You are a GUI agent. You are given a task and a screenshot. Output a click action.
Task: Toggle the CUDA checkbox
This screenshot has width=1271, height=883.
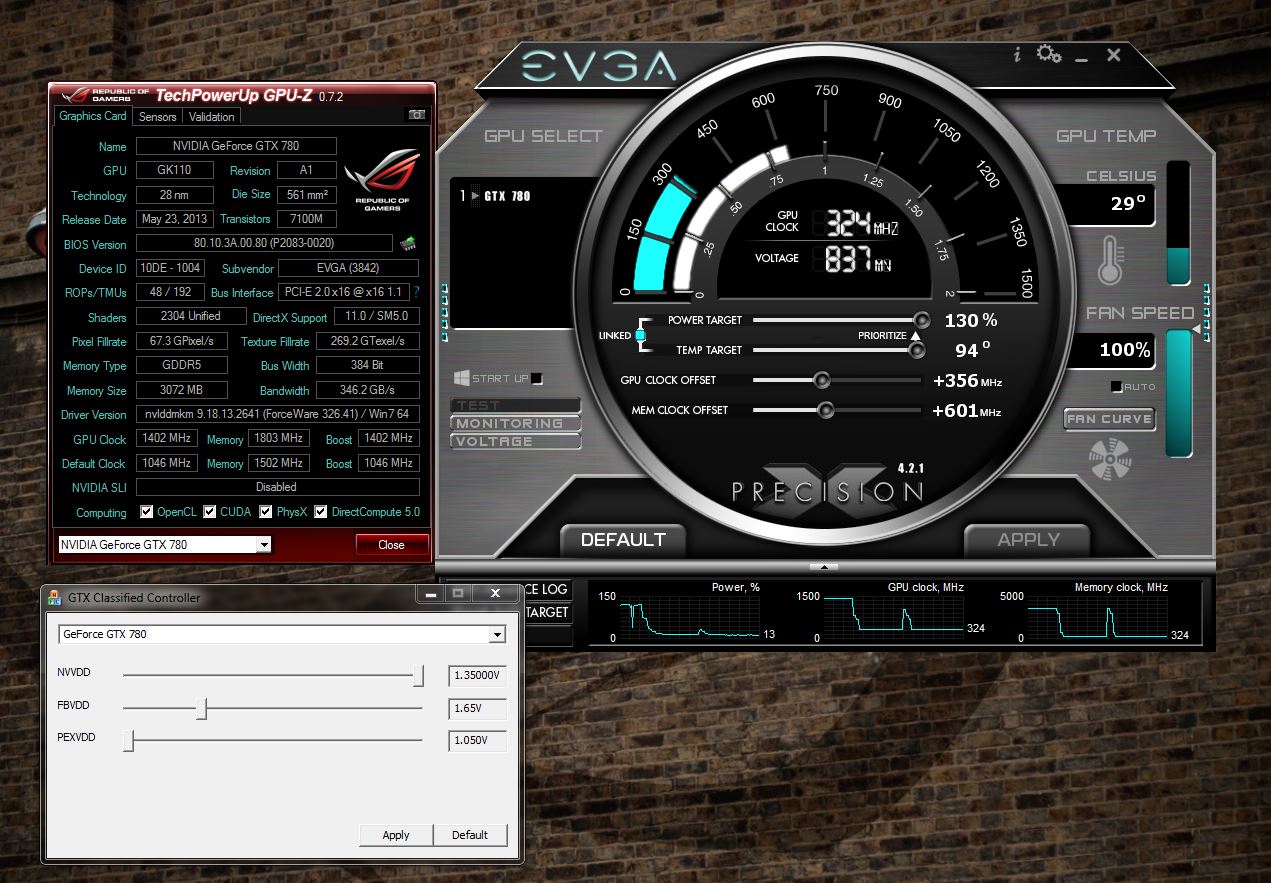tap(210, 512)
